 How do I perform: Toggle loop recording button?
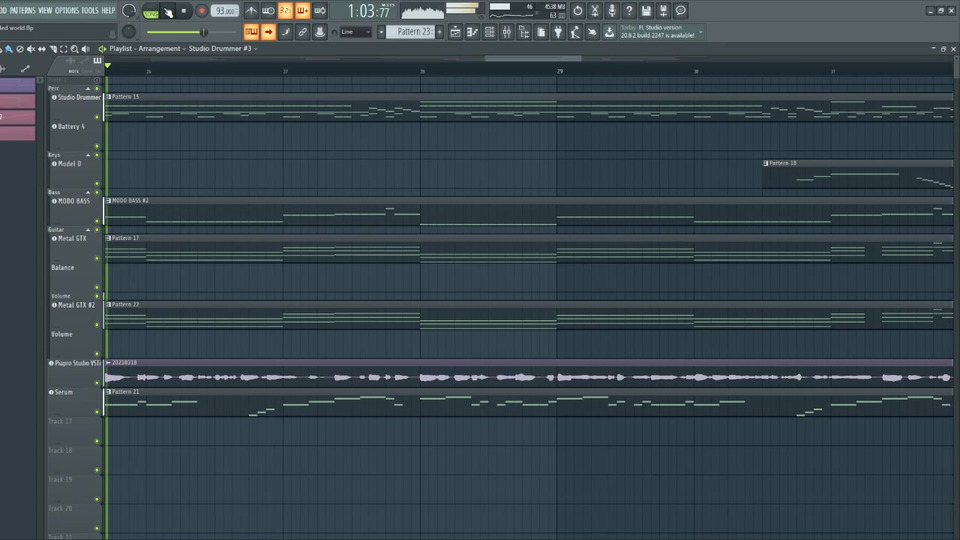point(320,10)
